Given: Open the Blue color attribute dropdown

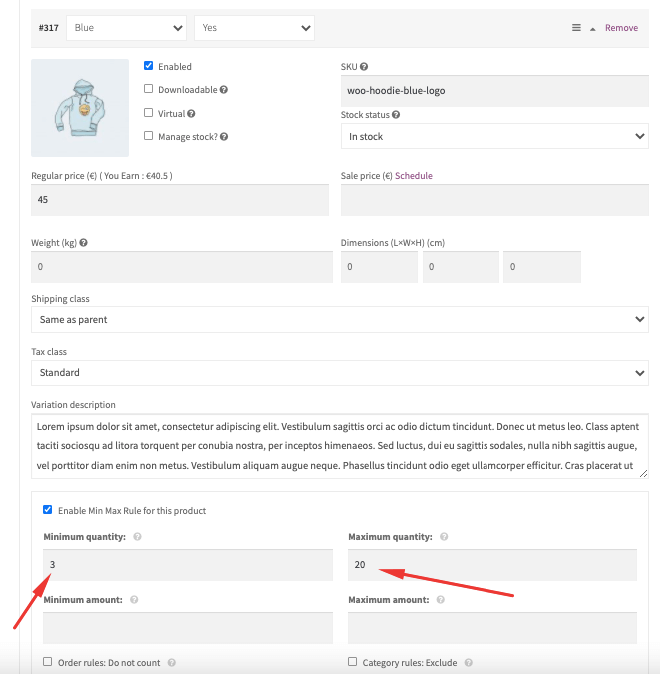Looking at the screenshot, I should point(126,28).
